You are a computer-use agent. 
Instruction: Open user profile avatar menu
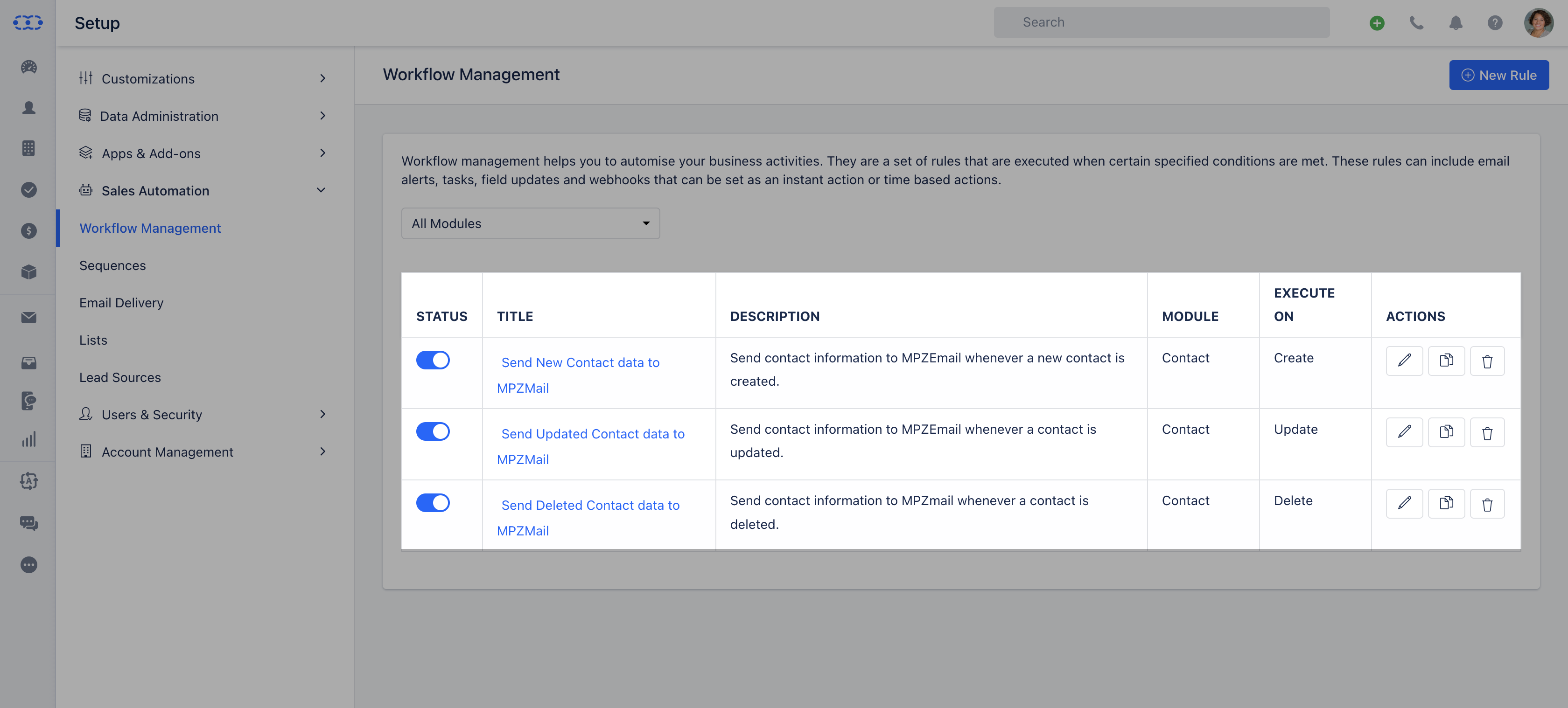pos(1538,23)
